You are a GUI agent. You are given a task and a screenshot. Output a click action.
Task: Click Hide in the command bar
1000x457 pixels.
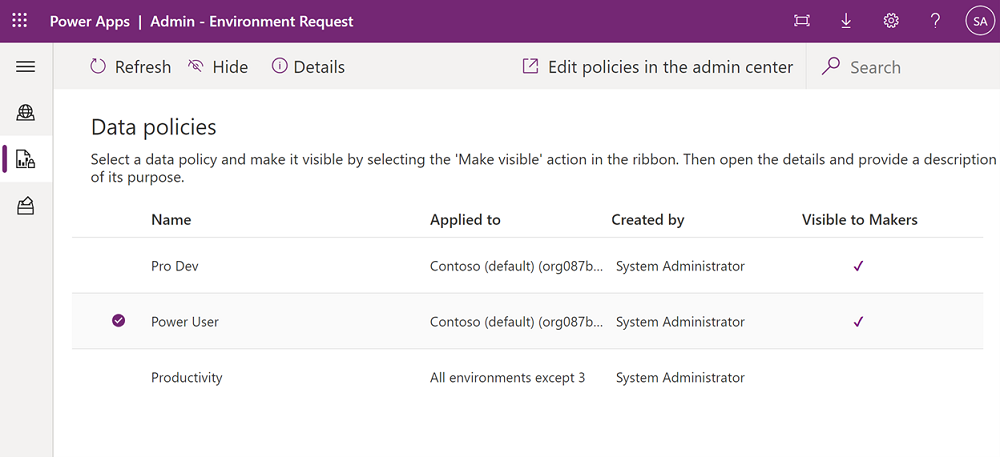point(218,67)
